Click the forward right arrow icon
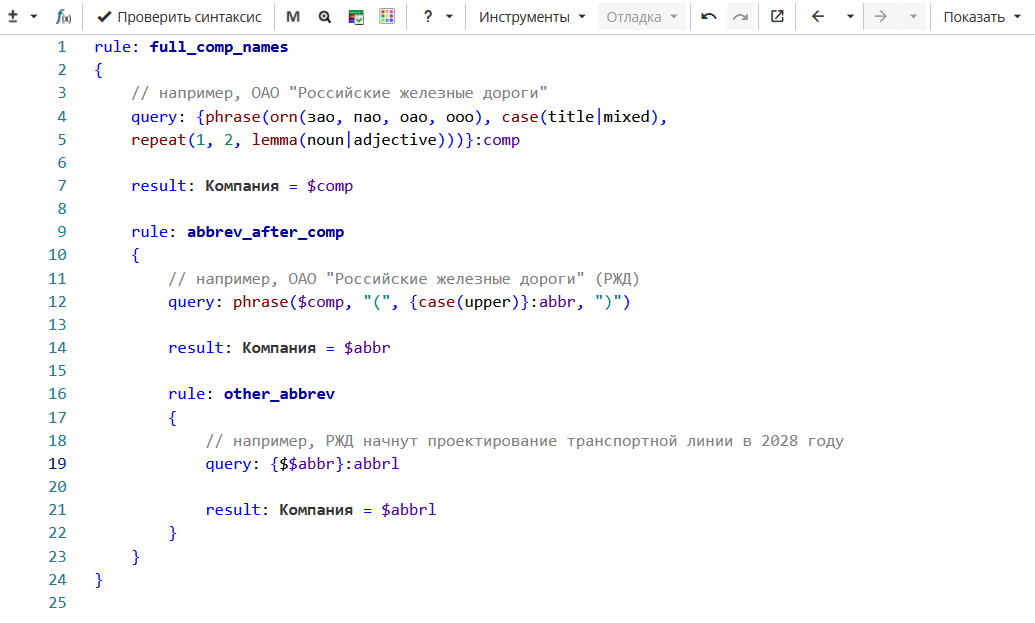The image size is (1035, 623). click(x=881, y=17)
